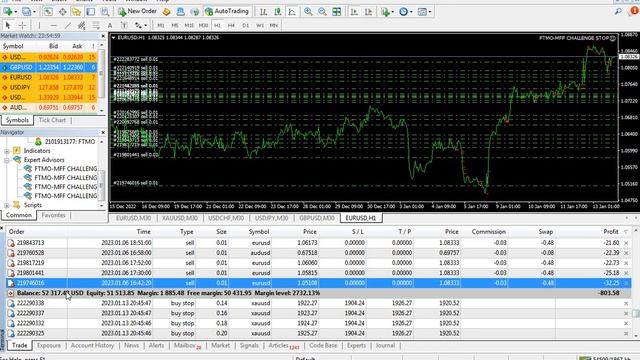640x360 pixels.
Task: Select the trendline drawing tool
Action: 67,25
